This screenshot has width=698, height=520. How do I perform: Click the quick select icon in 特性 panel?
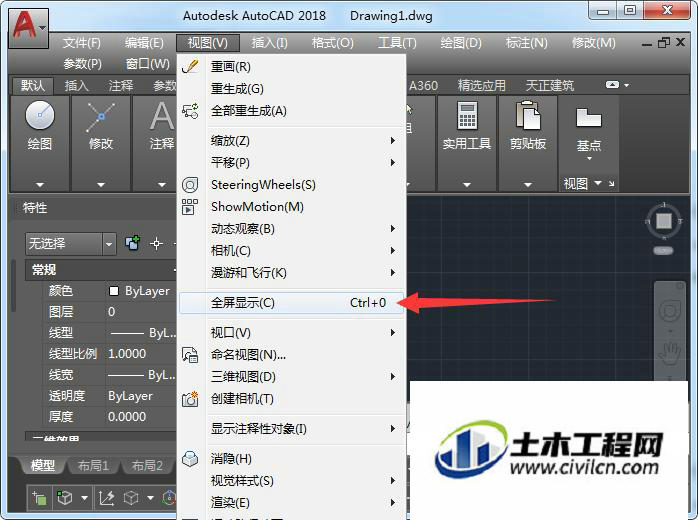point(133,243)
